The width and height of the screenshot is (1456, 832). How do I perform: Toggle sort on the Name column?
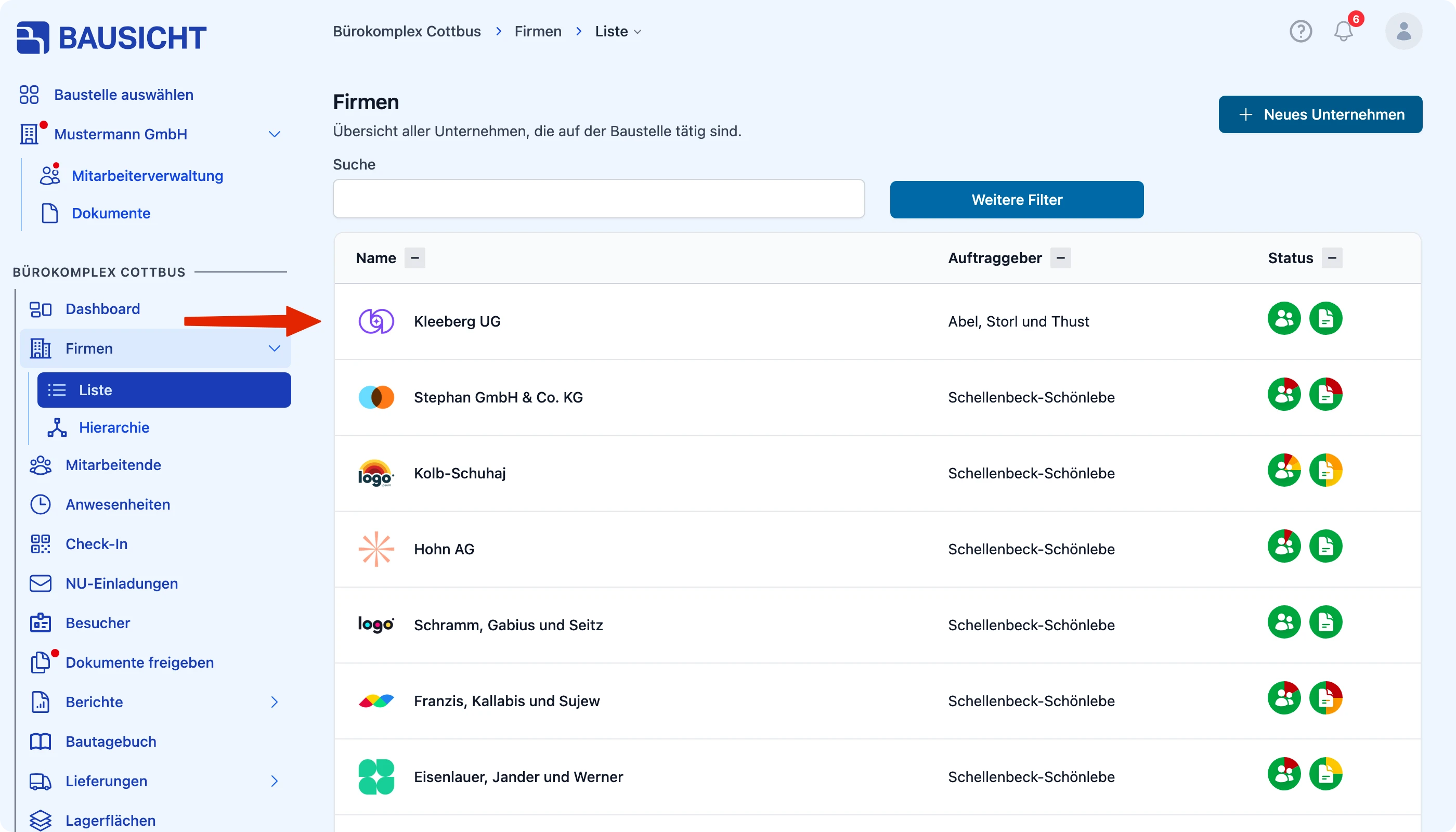coord(415,258)
